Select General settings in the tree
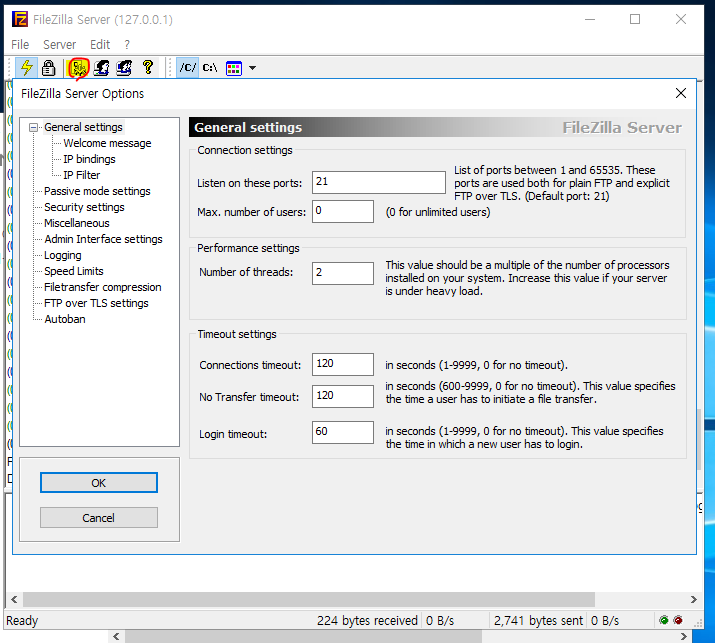This screenshot has height=643, width=715. [x=83, y=127]
